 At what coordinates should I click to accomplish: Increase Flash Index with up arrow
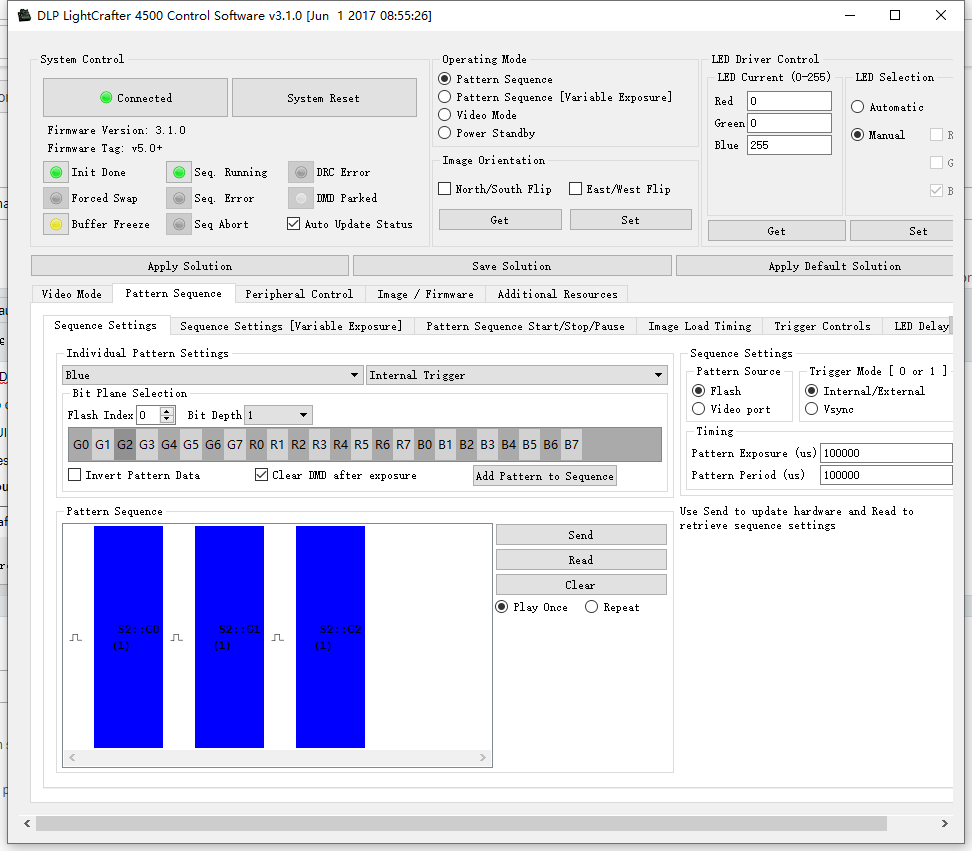tap(167, 410)
